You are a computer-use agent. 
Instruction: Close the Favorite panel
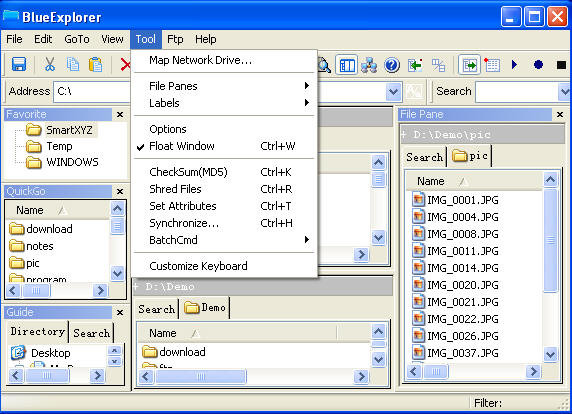[120, 115]
